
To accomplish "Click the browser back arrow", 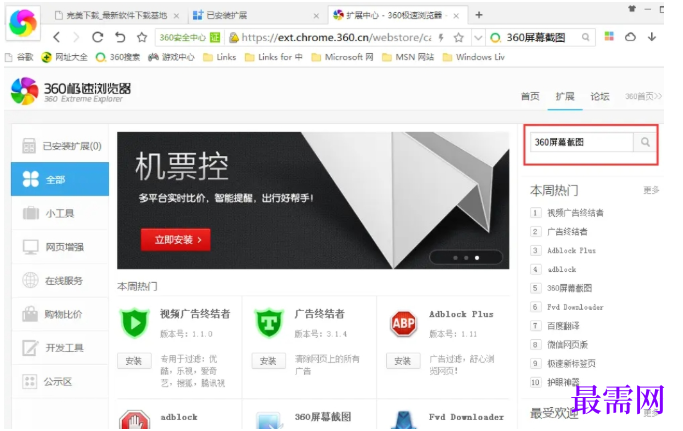I will (x=57, y=37).
